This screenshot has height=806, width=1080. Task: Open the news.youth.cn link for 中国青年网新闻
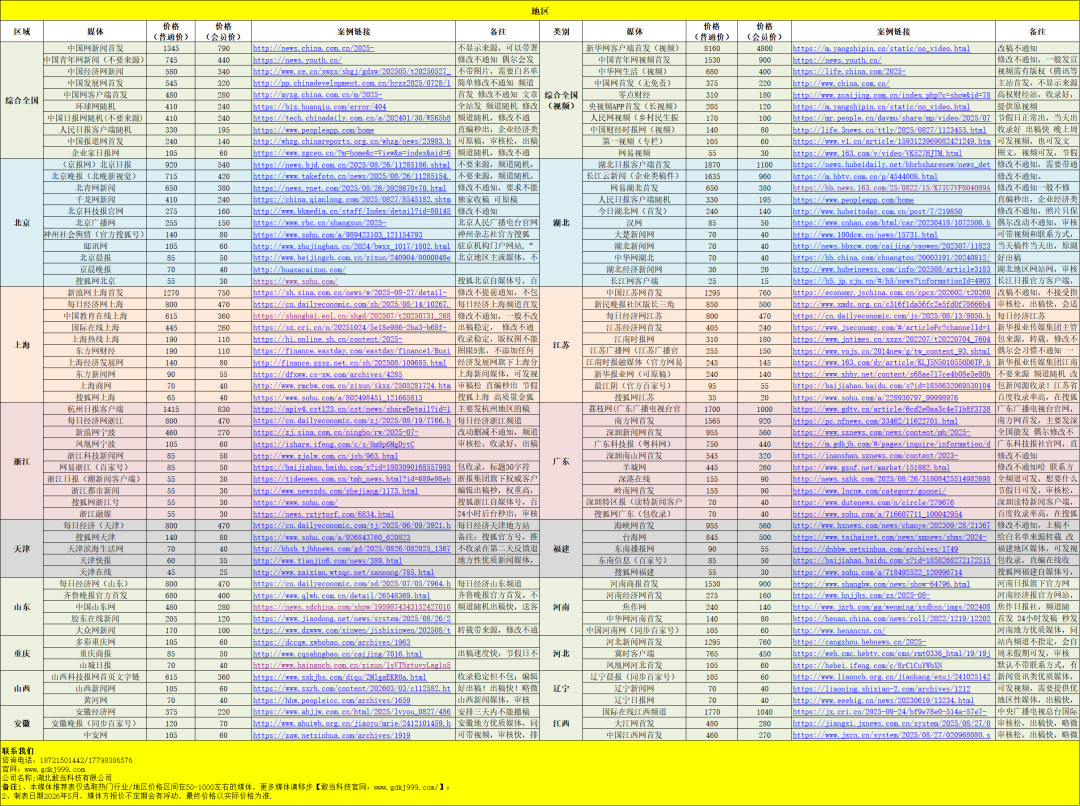pos(297,60)
